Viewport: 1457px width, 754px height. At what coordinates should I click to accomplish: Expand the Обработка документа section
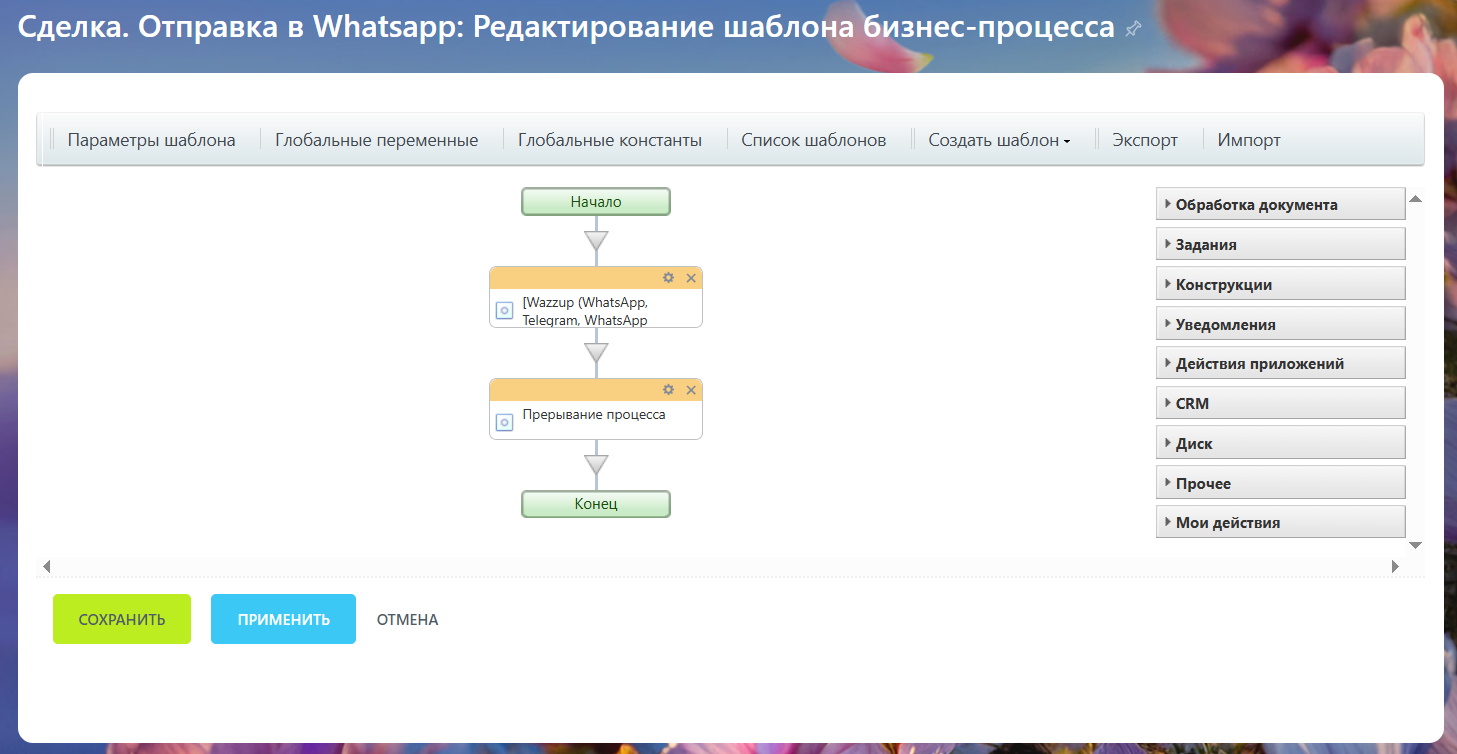1281,204
